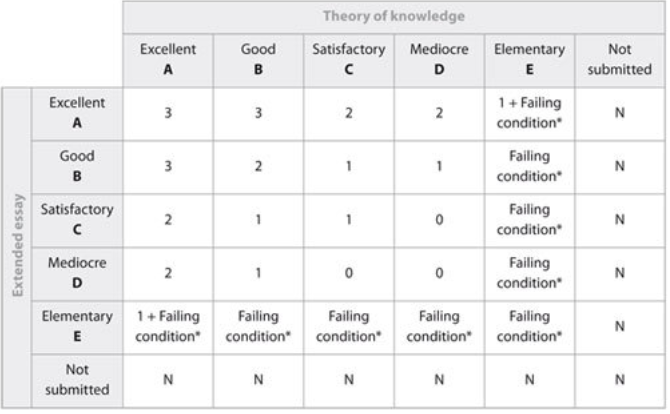Select the Satisfactory C column header
The width and height of the screenshot is (670, 414).
click(349, 60)
